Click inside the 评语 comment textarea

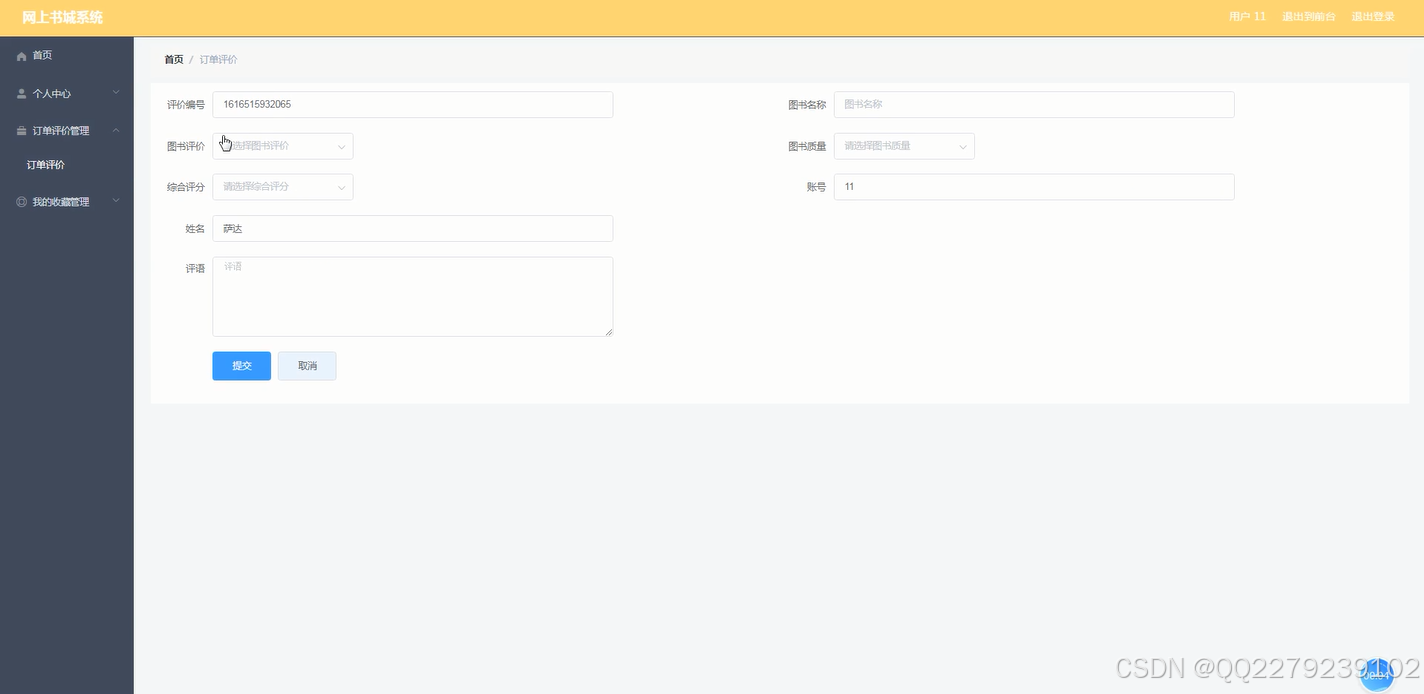(x=412, y=296)
